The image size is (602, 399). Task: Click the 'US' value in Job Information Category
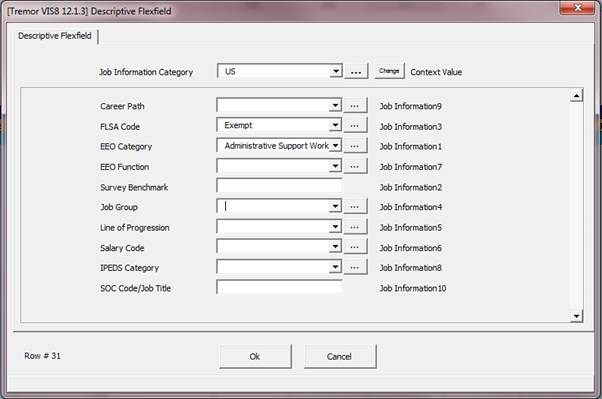click(x=230, y=71)
